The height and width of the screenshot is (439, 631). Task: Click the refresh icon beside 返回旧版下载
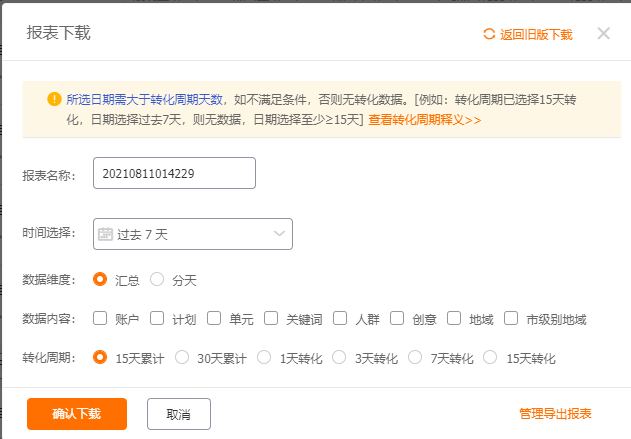(x=489, y=34)
